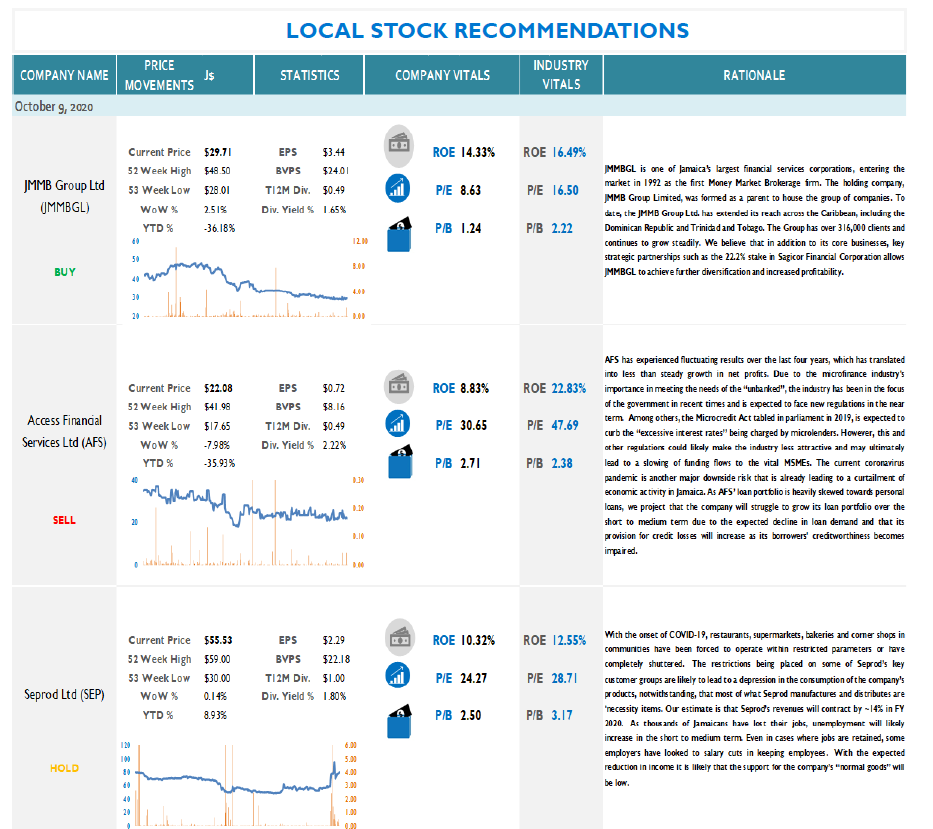This screenshot has width=933, height=829.
Task: Click JMMB current price $29.71
Action: (217, 152)
